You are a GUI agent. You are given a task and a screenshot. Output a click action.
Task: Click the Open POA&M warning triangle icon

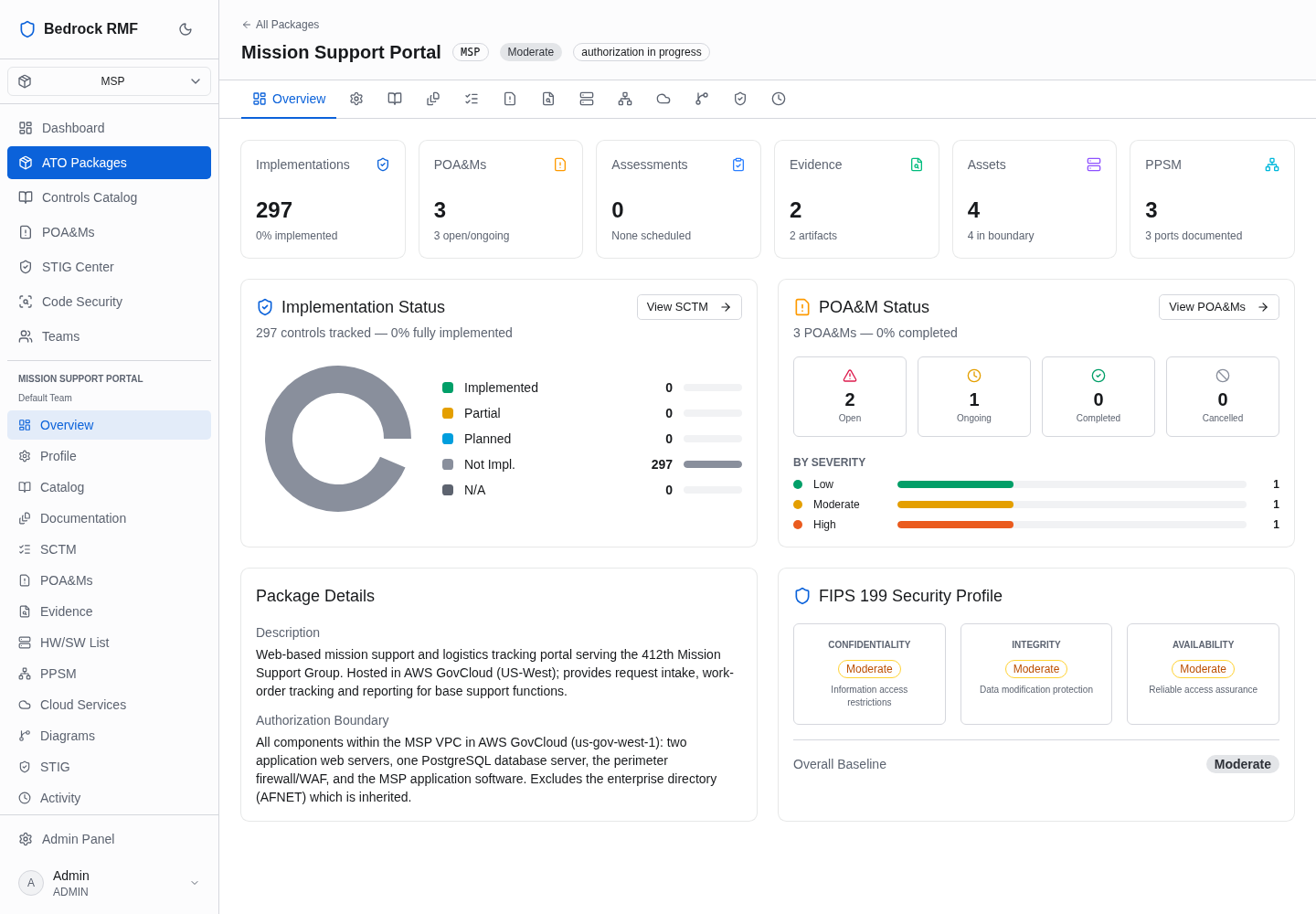(x=850, y=376)
